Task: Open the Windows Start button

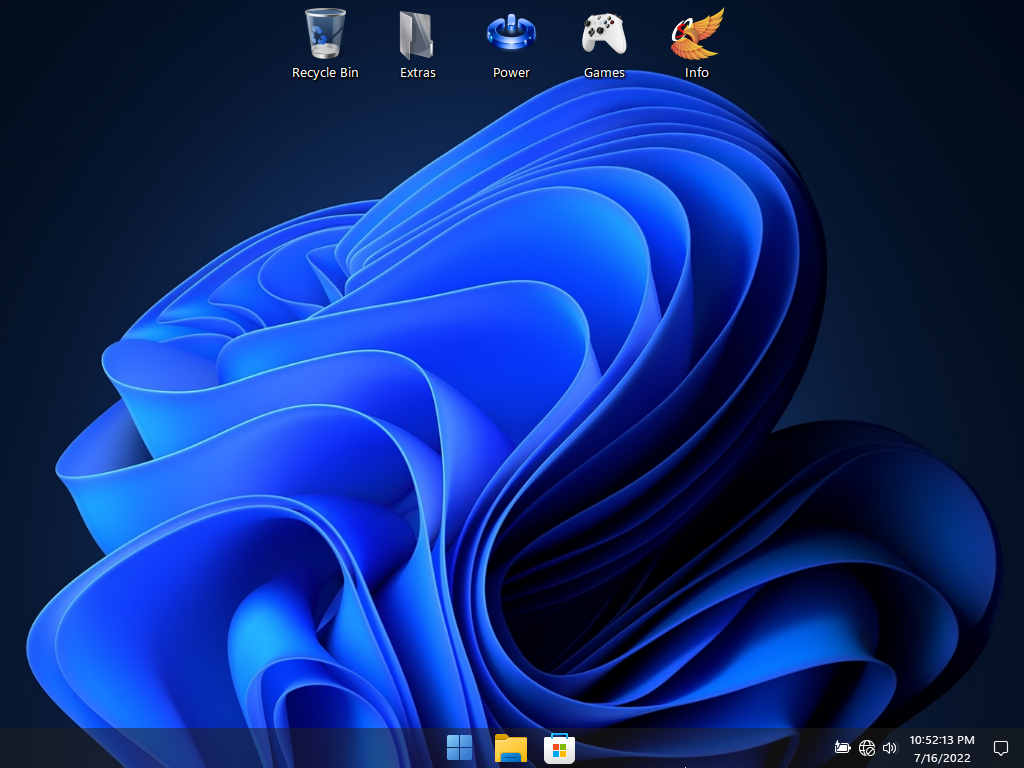Action: (x=459, y=748)
